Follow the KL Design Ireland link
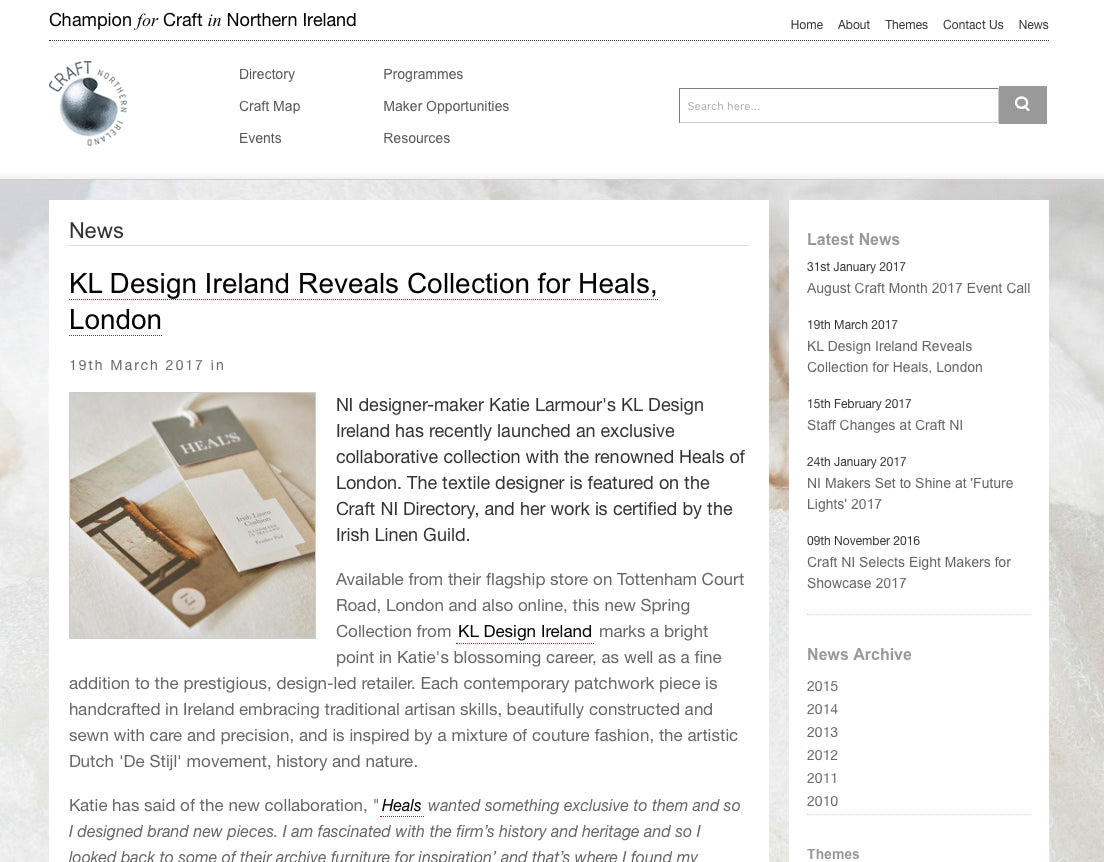1104x862 pixels. (x=525, y=632)
